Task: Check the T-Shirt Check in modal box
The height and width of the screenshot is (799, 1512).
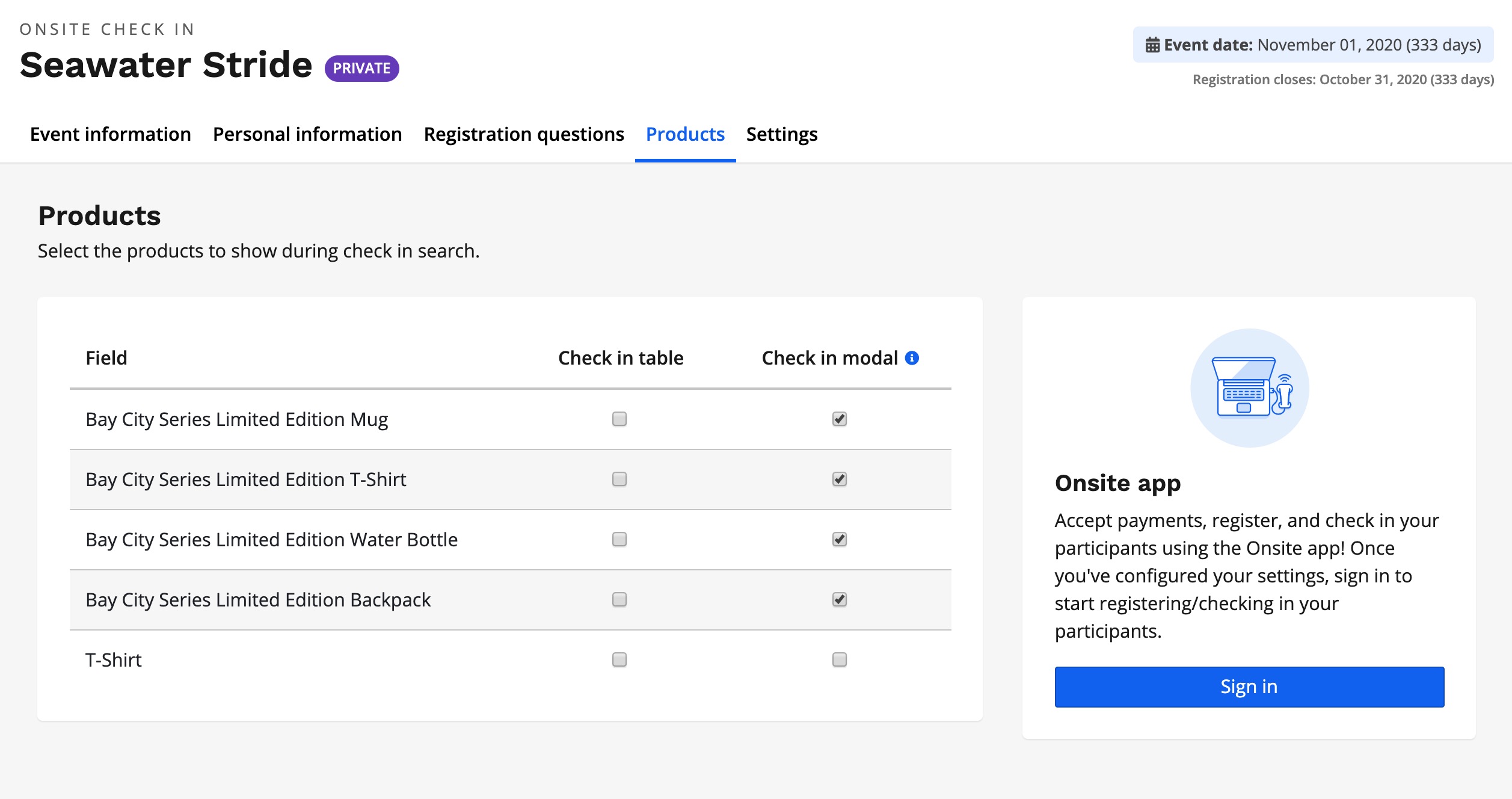Action: point(839,659)
